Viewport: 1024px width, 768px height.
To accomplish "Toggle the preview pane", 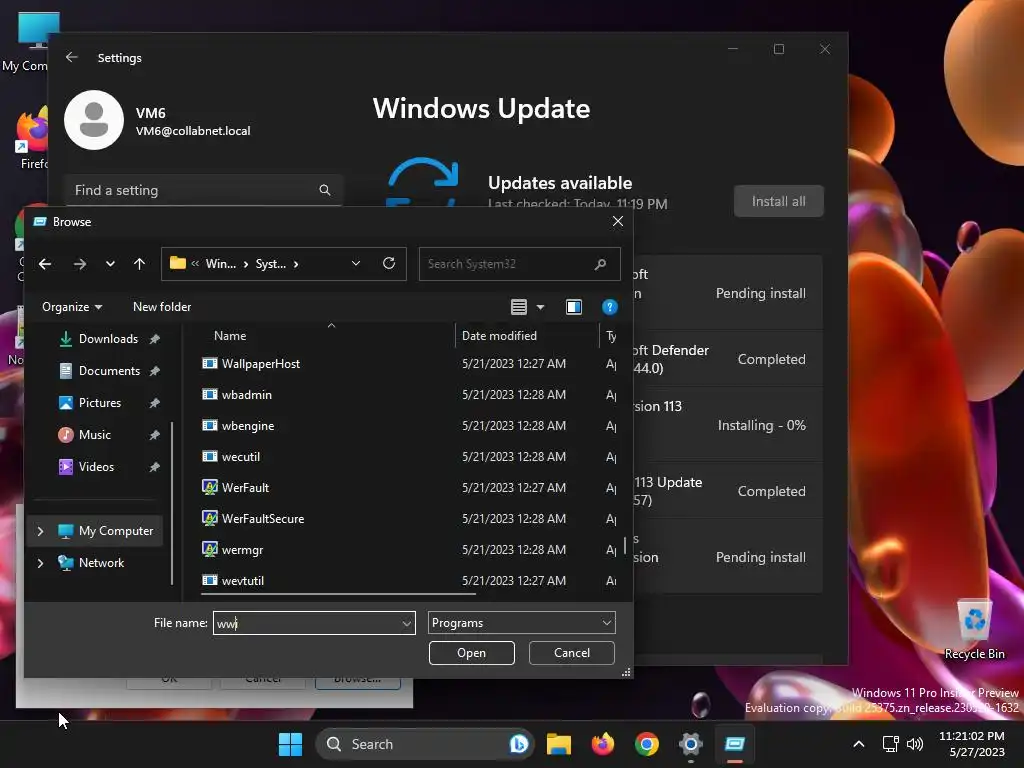I will [x=573, y=307].
